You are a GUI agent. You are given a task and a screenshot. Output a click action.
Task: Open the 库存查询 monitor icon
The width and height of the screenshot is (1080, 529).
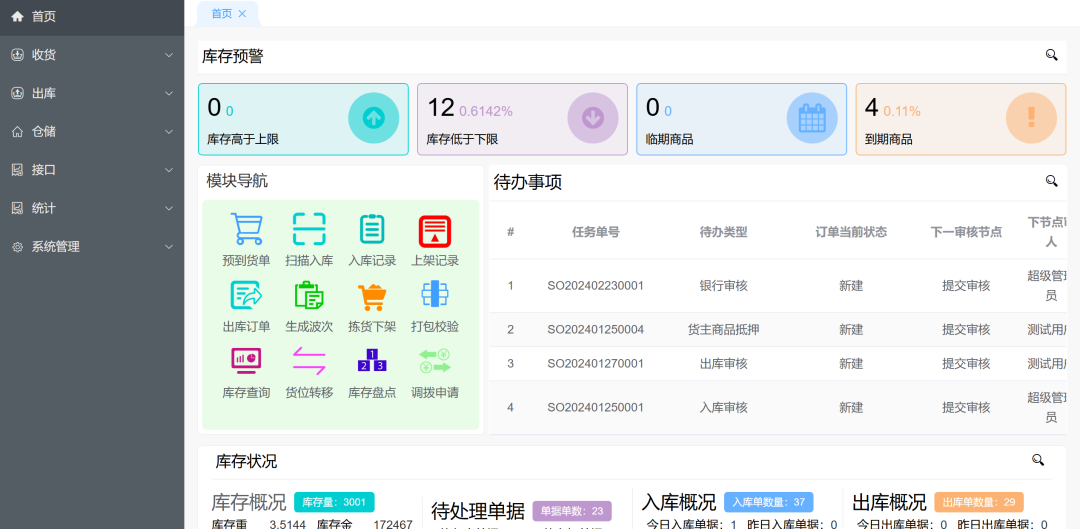[246, 361]
